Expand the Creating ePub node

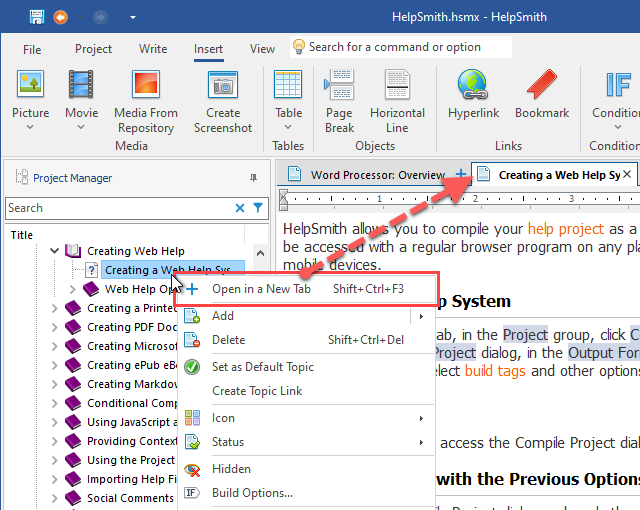coord(54,365)
